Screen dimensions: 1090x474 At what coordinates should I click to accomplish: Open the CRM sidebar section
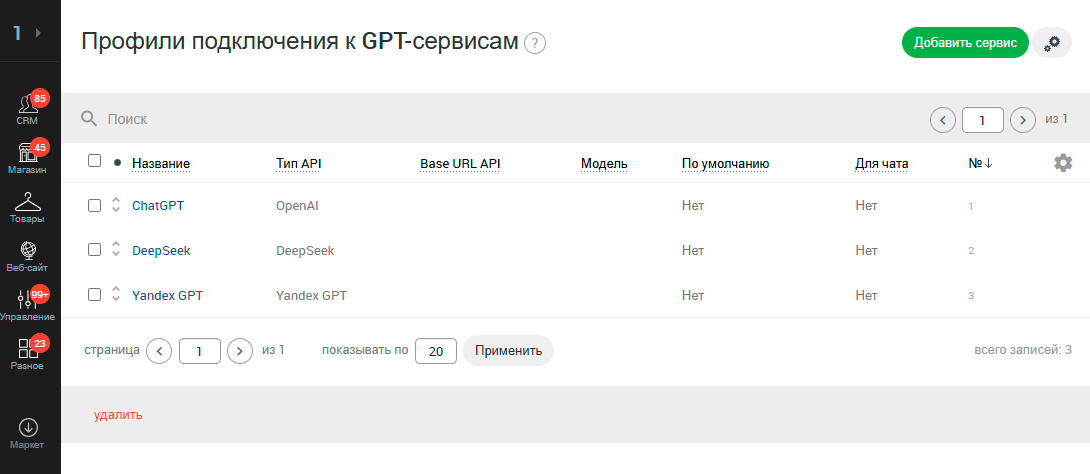coord(28,108)
